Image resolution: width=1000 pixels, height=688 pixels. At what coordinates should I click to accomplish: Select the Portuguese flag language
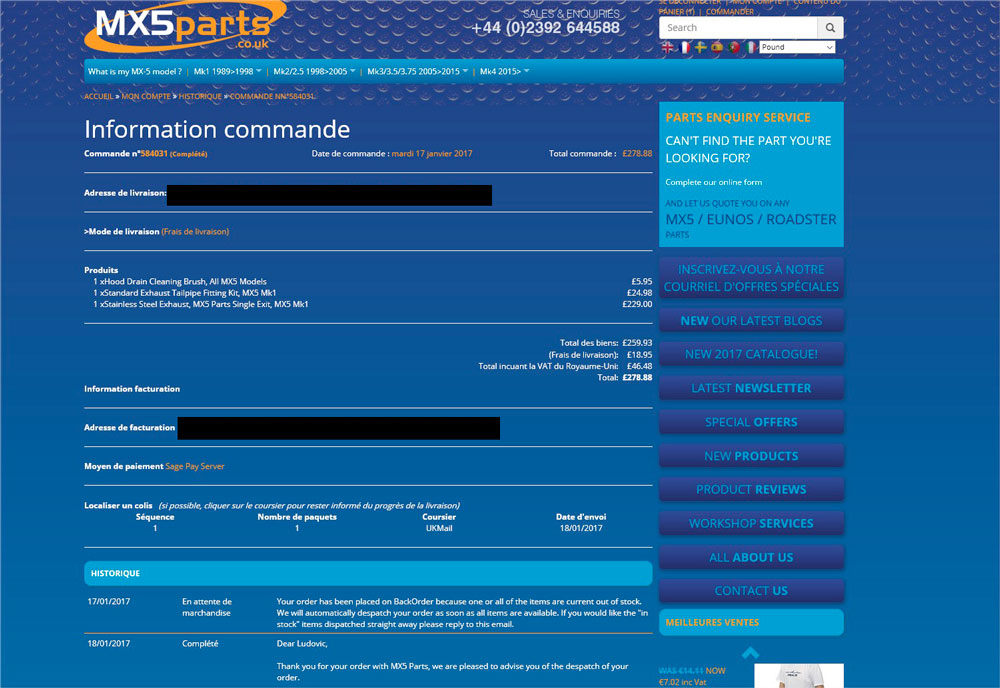click(734, 47)
